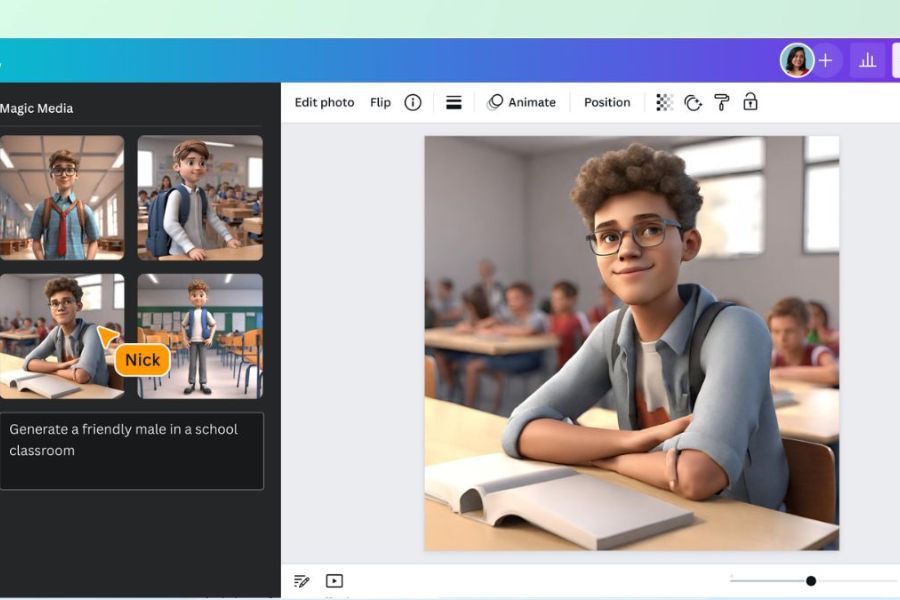
Task: Select the boy with backpack thumbnail
Action: 200,196
